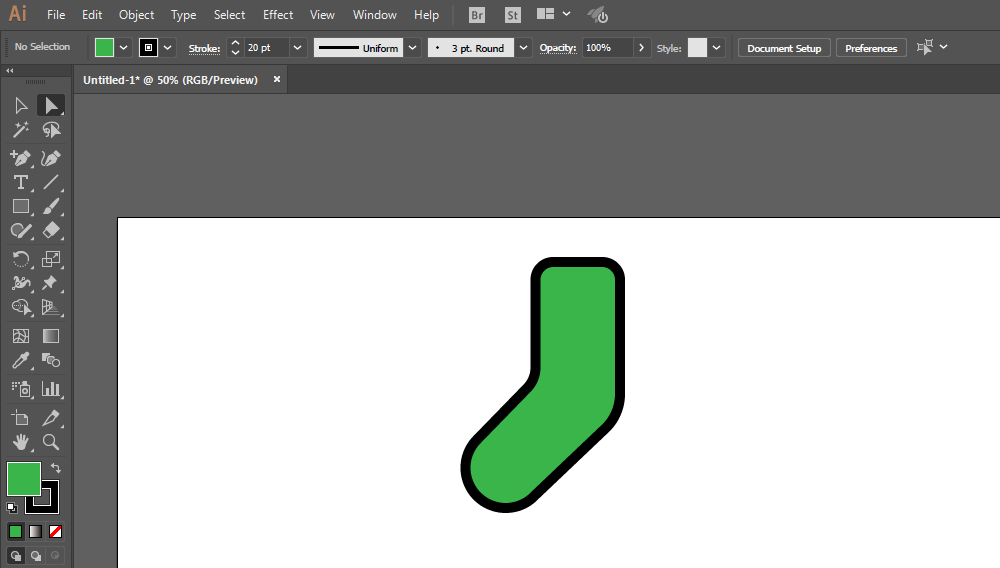Image resolution: width=1000 pixels, height=568 pixels.
Task: Switch to solid Color mode button
Action: coord(15,531)
